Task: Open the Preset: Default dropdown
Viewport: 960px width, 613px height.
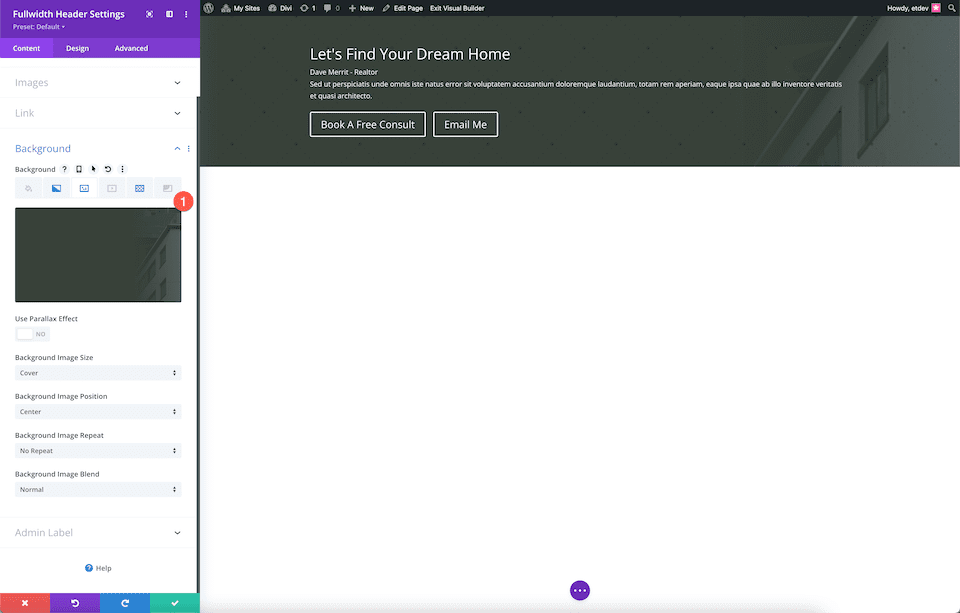Action: 39,27
